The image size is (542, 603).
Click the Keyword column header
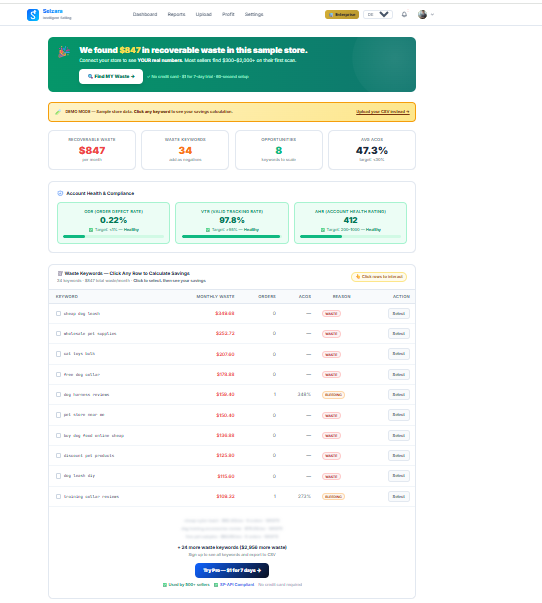[x=67, y=297]
